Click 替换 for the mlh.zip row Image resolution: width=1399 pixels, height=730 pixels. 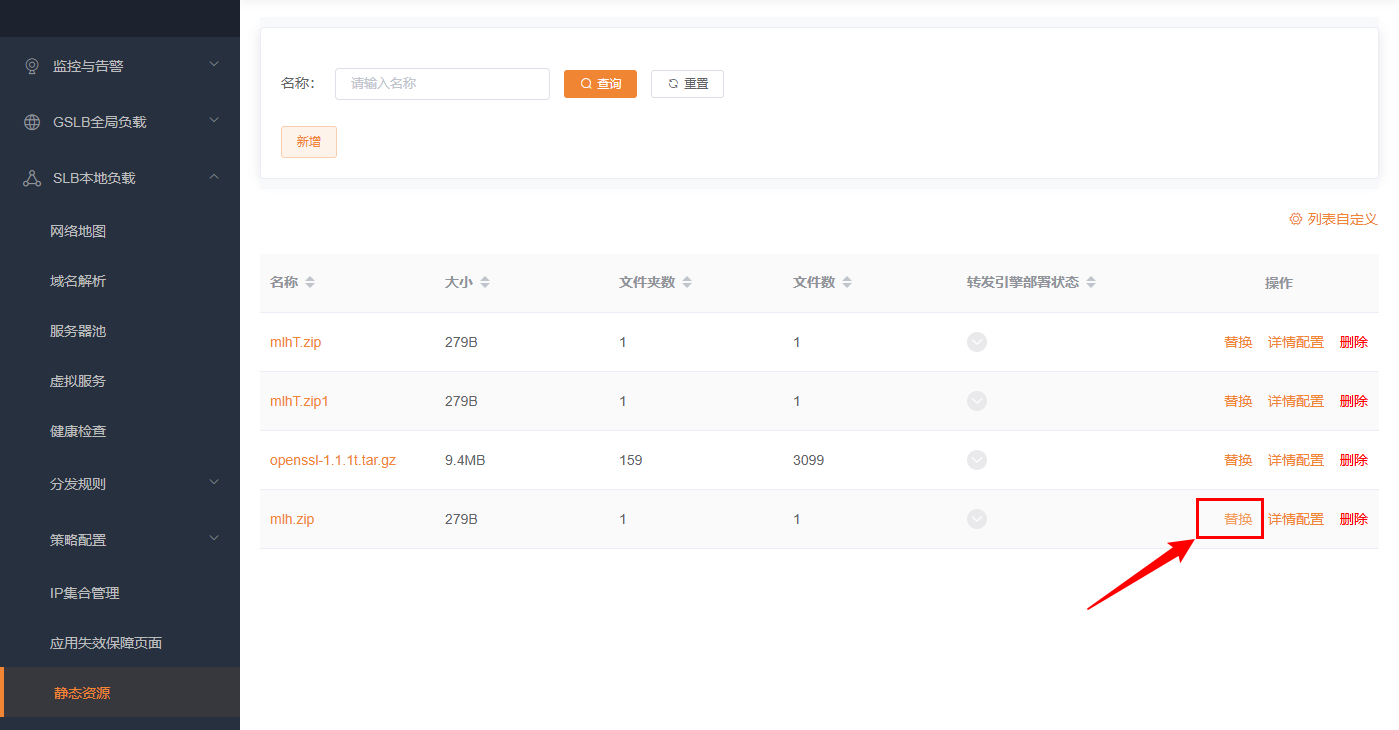[x=1238, y=519]
